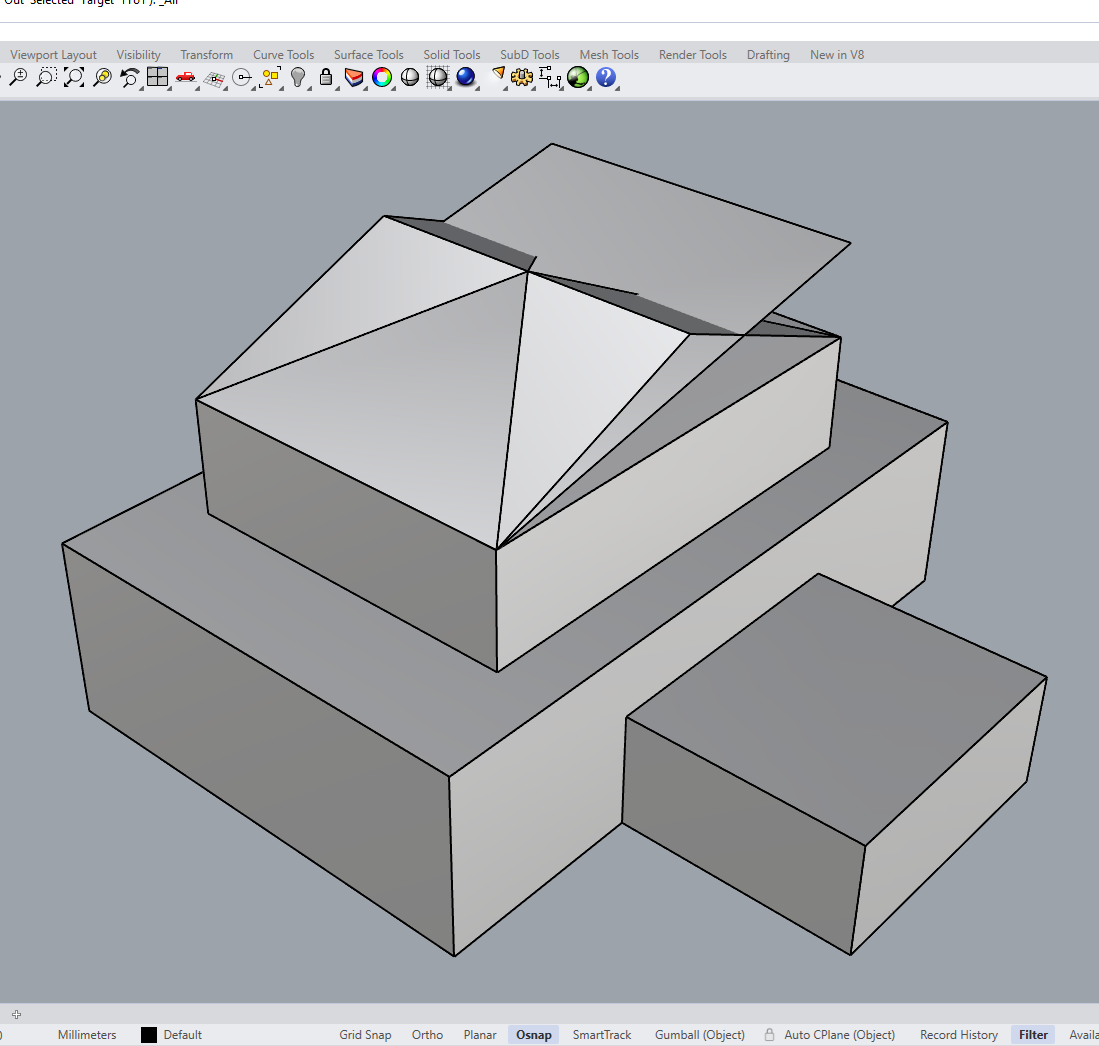Toggle SmartTrack in status bar
This screenshot has width=1099, height=1046.
click(602, 1035)
